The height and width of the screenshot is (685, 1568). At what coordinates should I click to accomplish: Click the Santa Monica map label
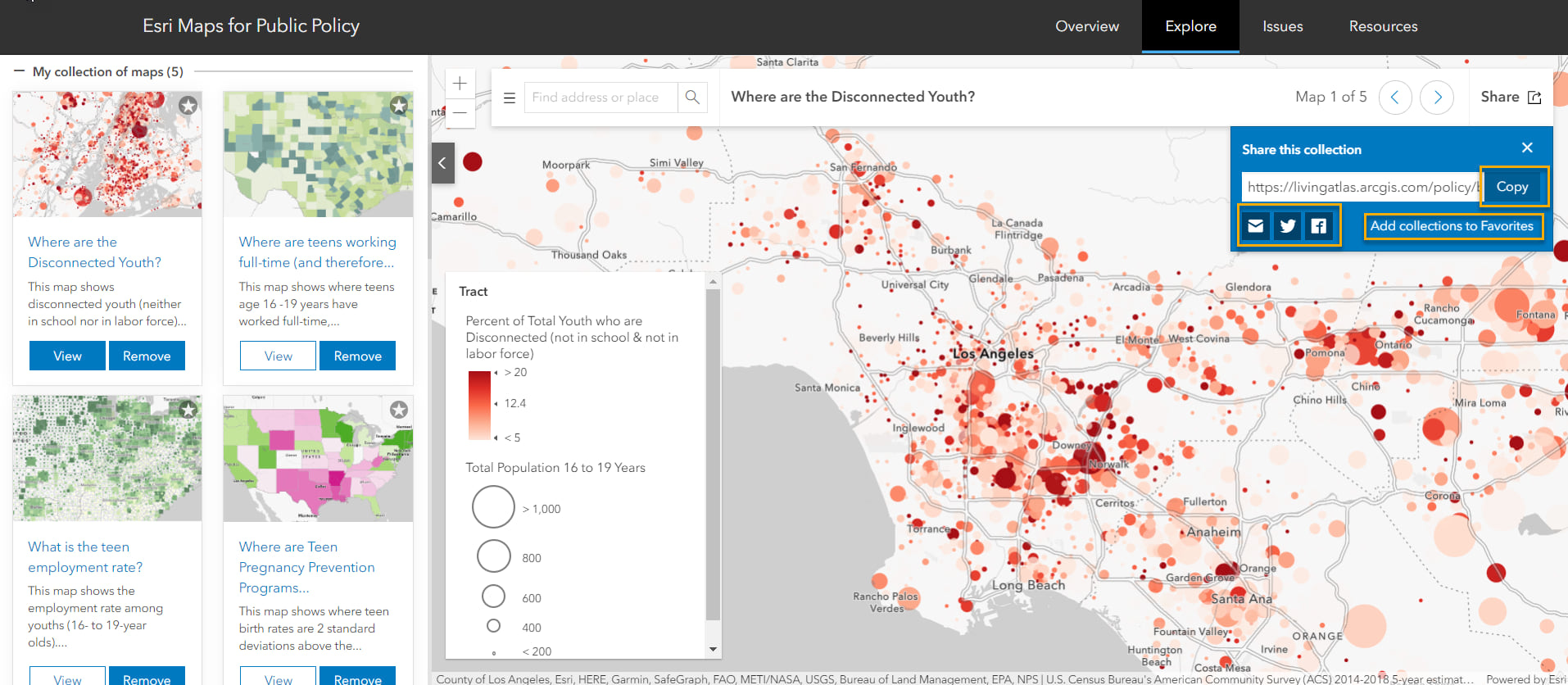[827, 388]
